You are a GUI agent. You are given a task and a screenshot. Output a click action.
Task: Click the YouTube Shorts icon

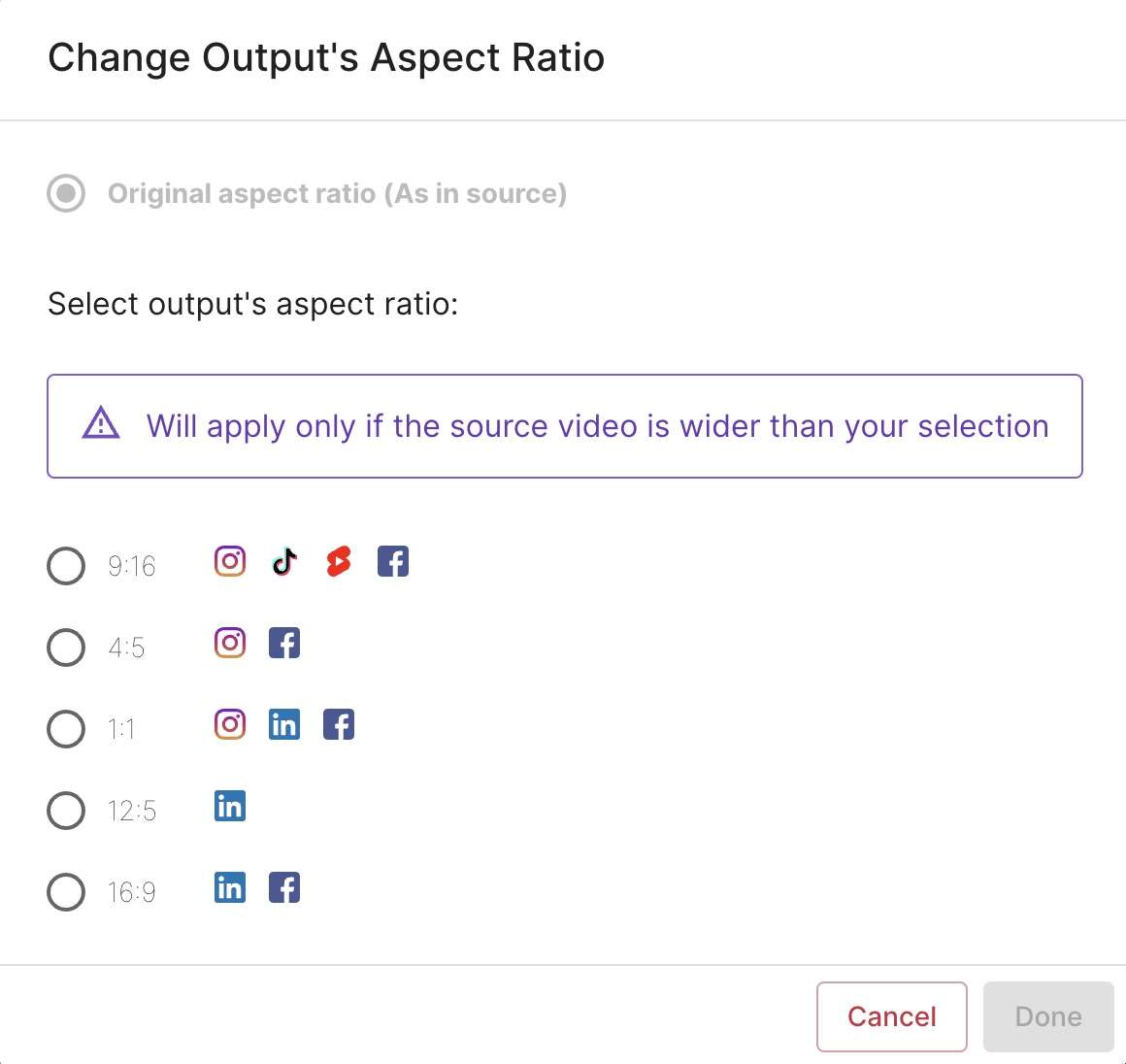(x=339, y=561)
